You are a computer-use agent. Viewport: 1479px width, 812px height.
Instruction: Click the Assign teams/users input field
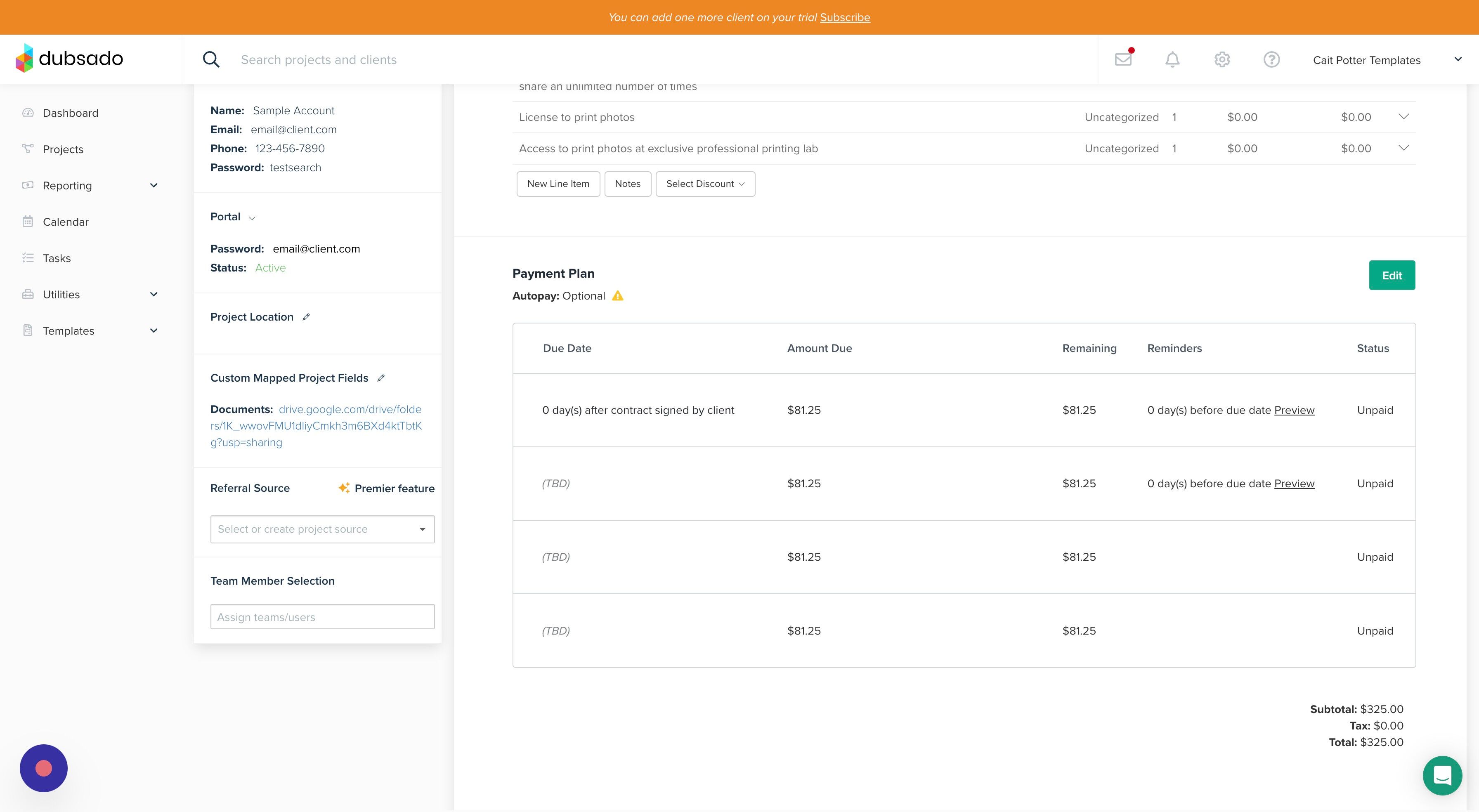point(322,617)
